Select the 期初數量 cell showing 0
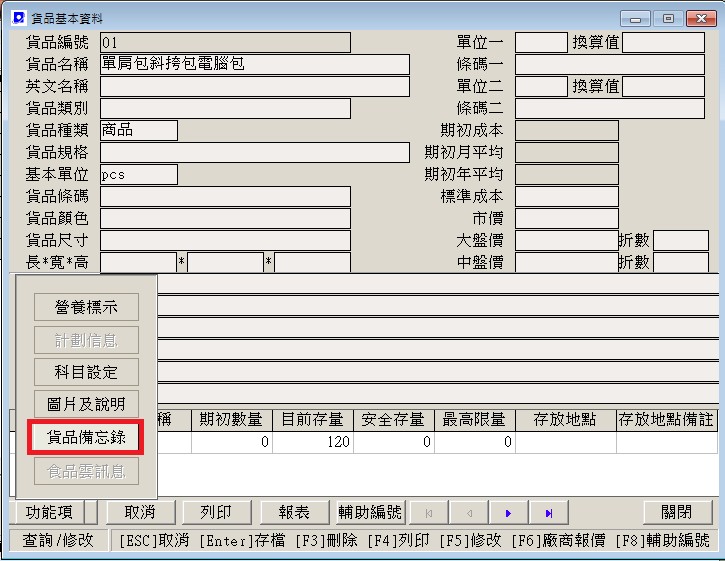 point(232,442)
